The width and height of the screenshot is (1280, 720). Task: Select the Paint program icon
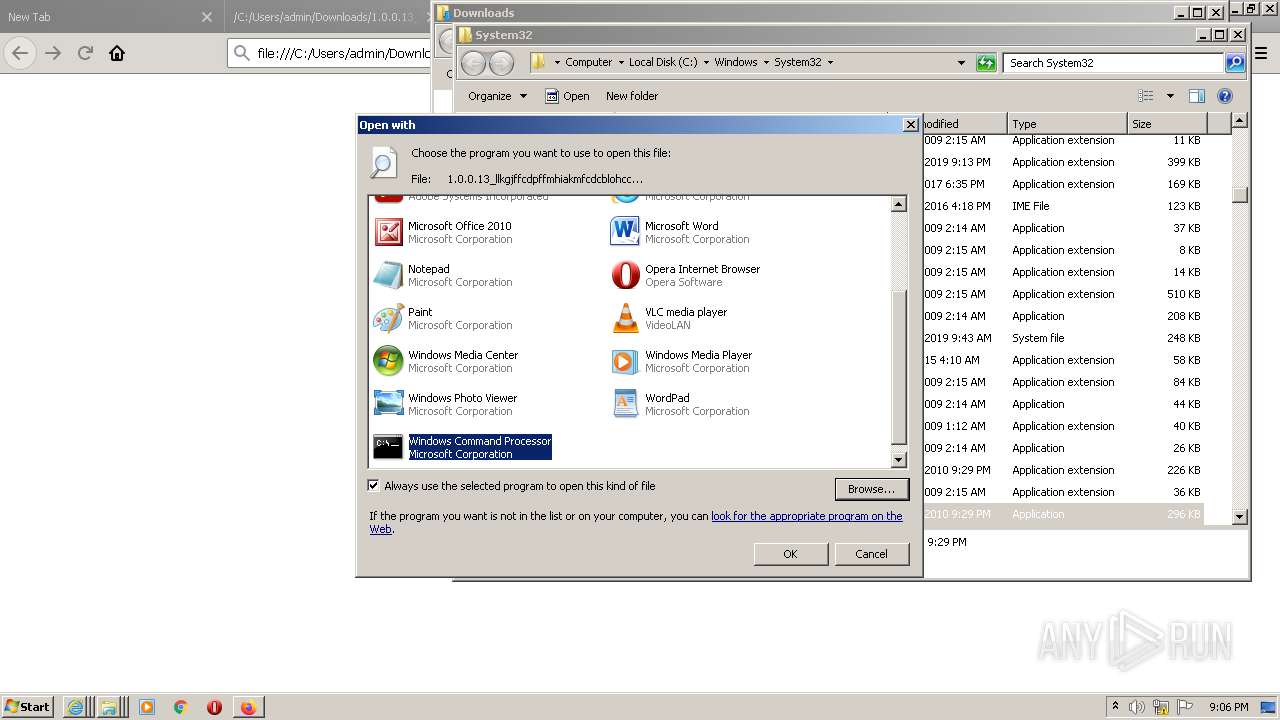[388, 318]
